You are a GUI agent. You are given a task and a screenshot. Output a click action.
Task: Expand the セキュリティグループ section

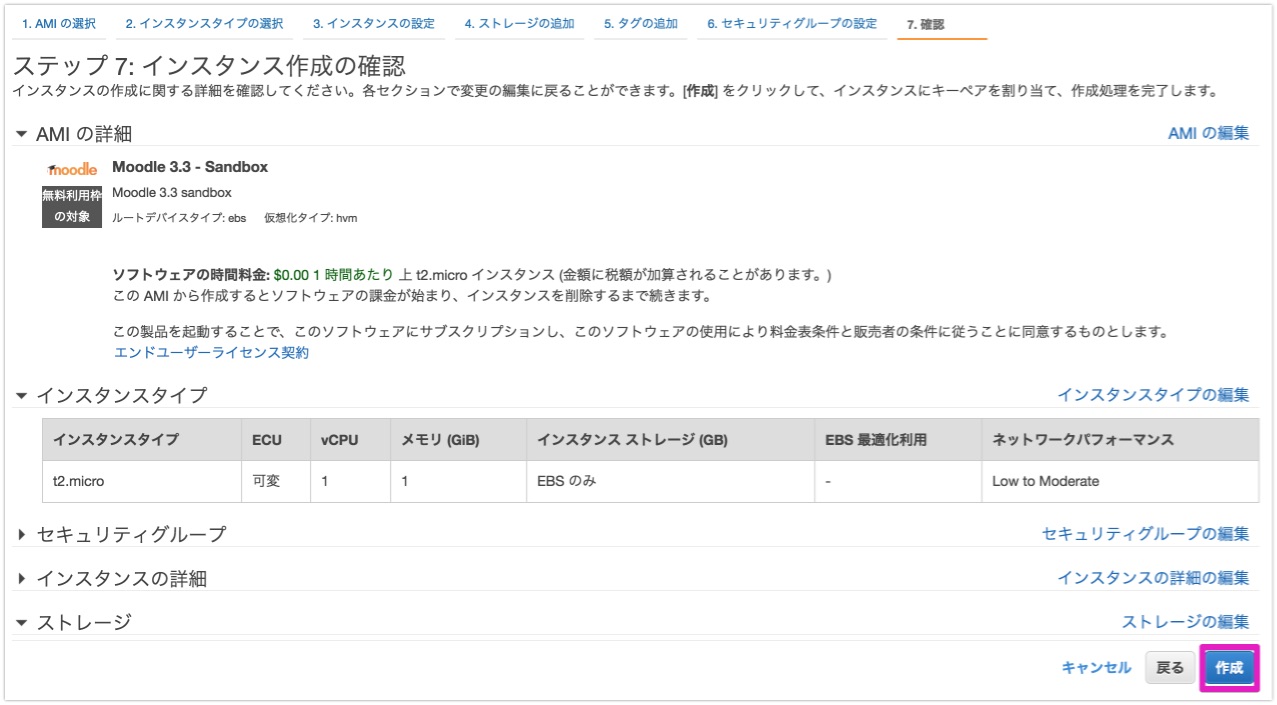22,535
